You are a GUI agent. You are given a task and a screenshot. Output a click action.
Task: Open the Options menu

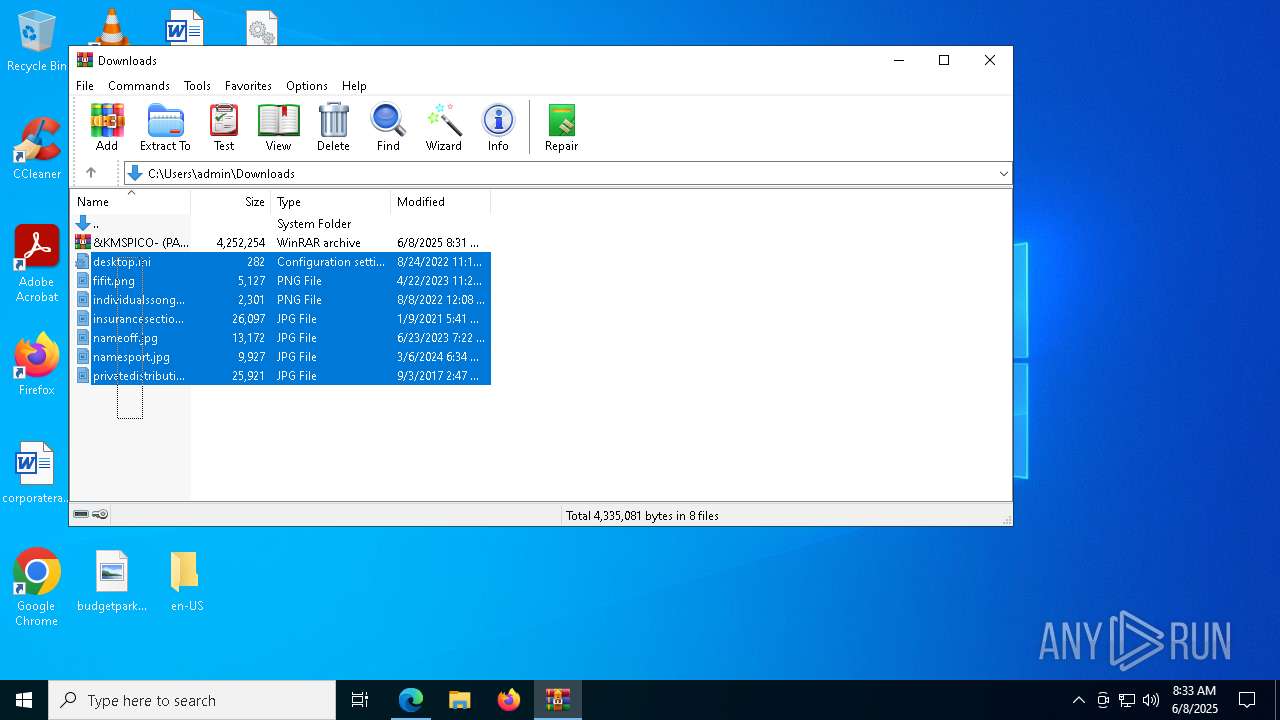point(307,86)
